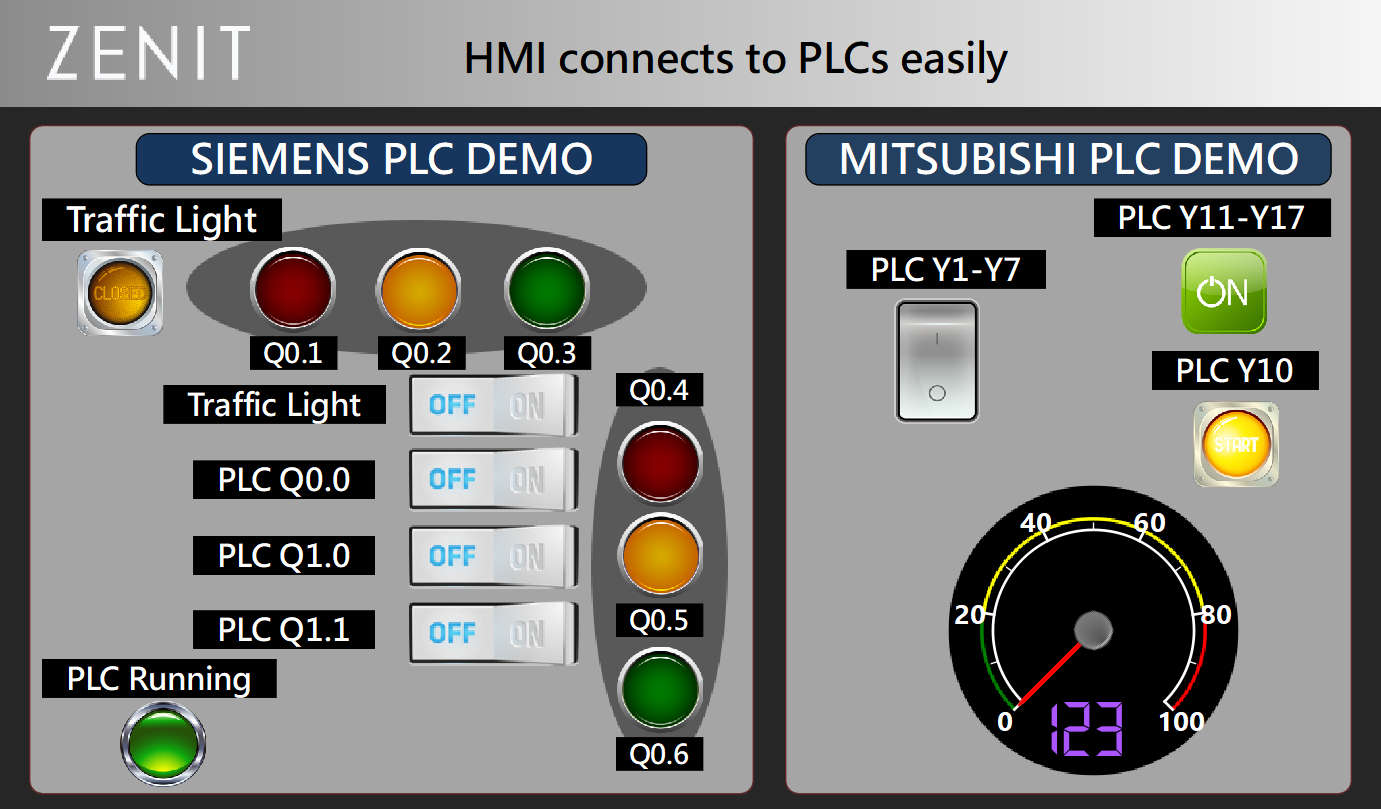Click the PLC Running status lamp
Image resolution: width=1381 pixels, height=809 pixels.
tap(162, 745)
